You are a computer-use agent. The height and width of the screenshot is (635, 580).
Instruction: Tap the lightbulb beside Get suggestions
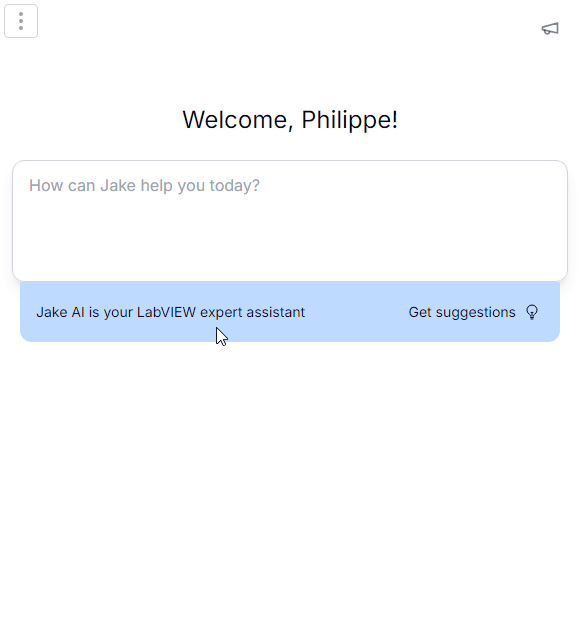tap(532, 312)
